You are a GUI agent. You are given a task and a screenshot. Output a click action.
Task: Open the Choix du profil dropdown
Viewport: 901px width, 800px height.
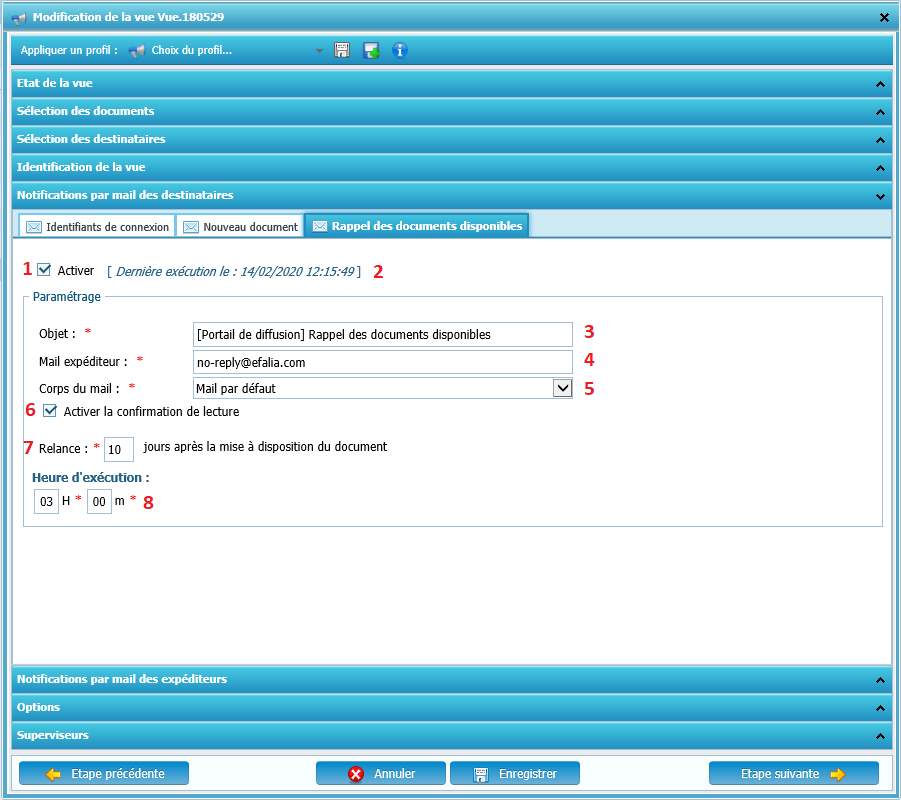[x=319, y=50]
